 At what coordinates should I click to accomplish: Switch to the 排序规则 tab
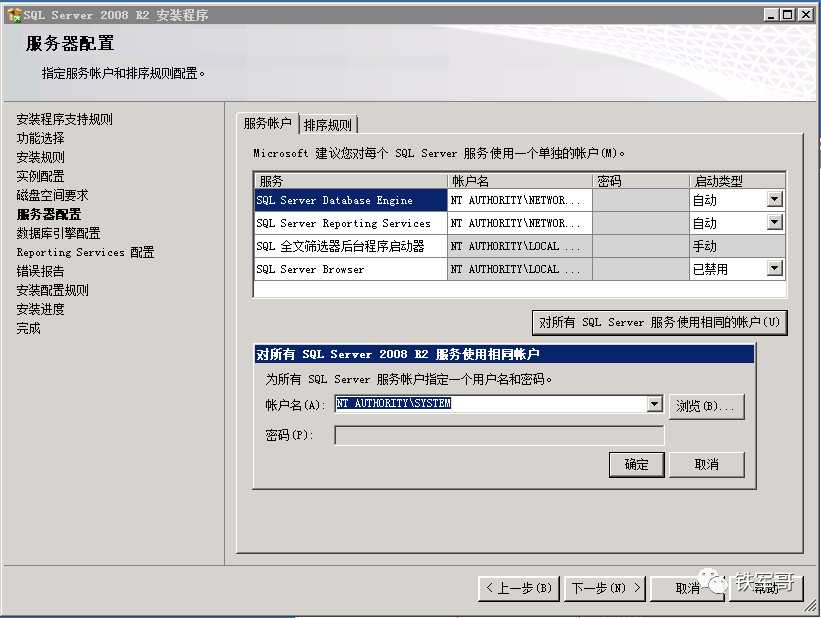(x=328, y=125)
